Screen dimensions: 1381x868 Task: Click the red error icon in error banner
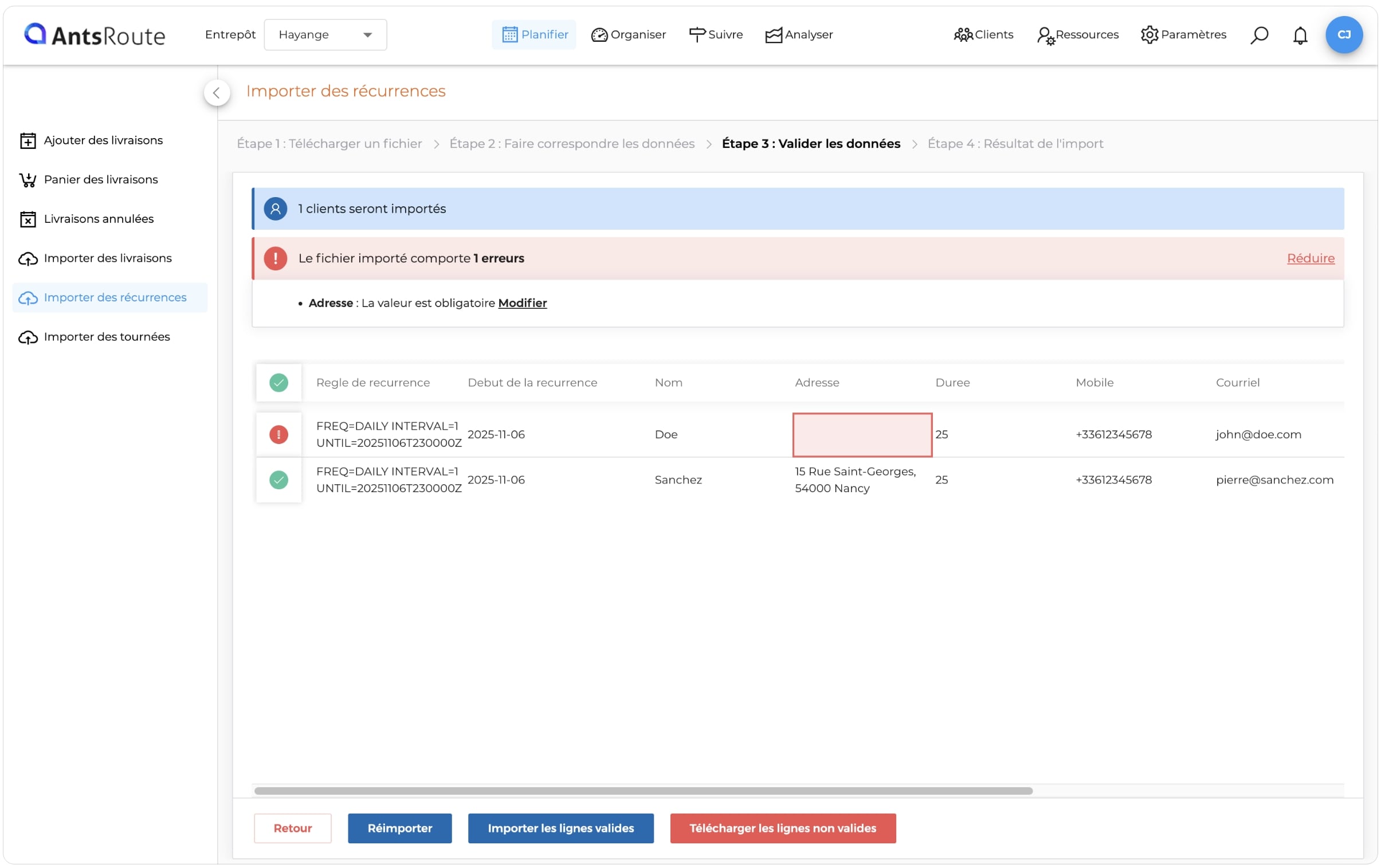275,258
